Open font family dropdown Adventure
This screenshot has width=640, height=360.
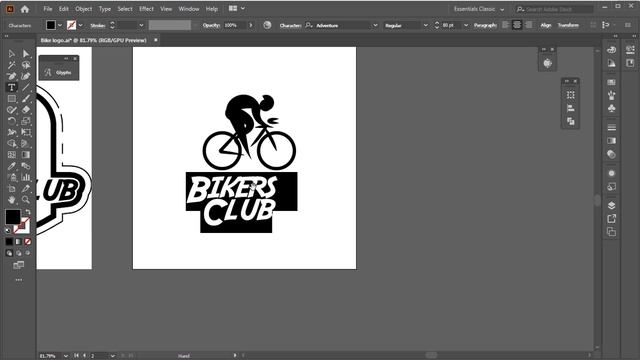[375, 25]
